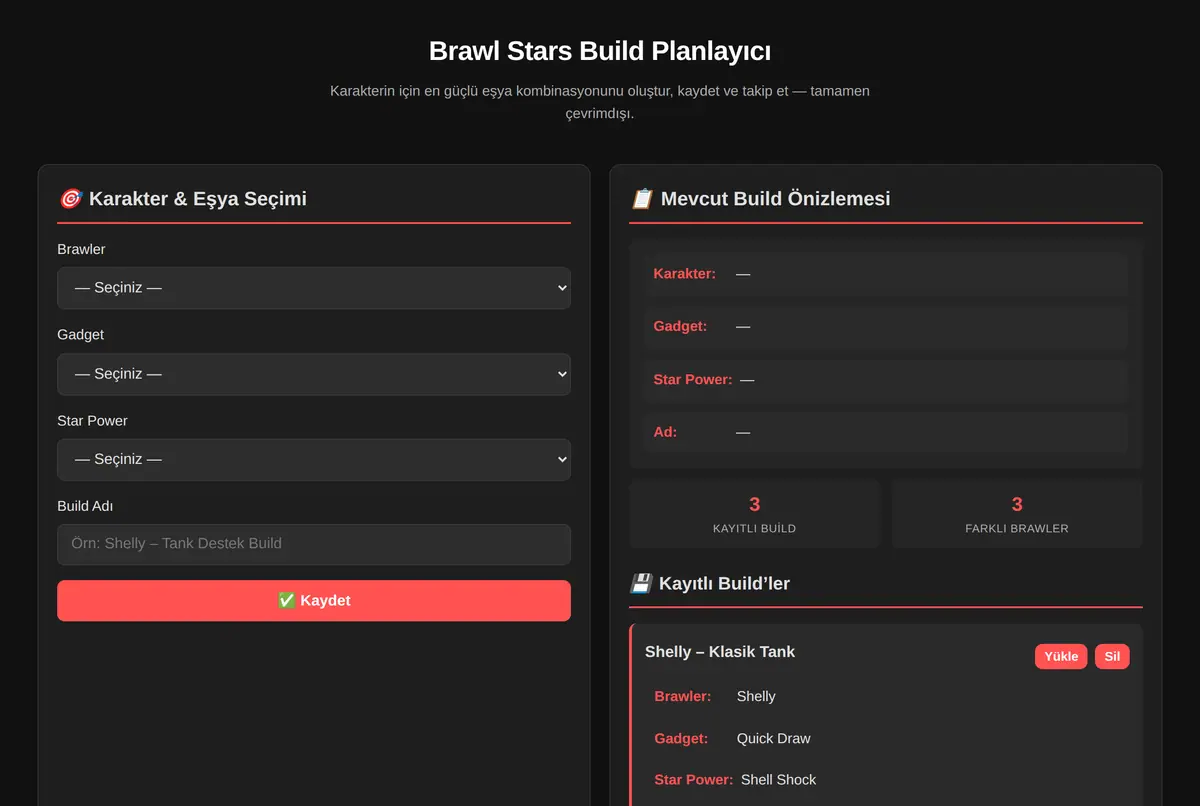Click the Shell Shock star power value

779,780
